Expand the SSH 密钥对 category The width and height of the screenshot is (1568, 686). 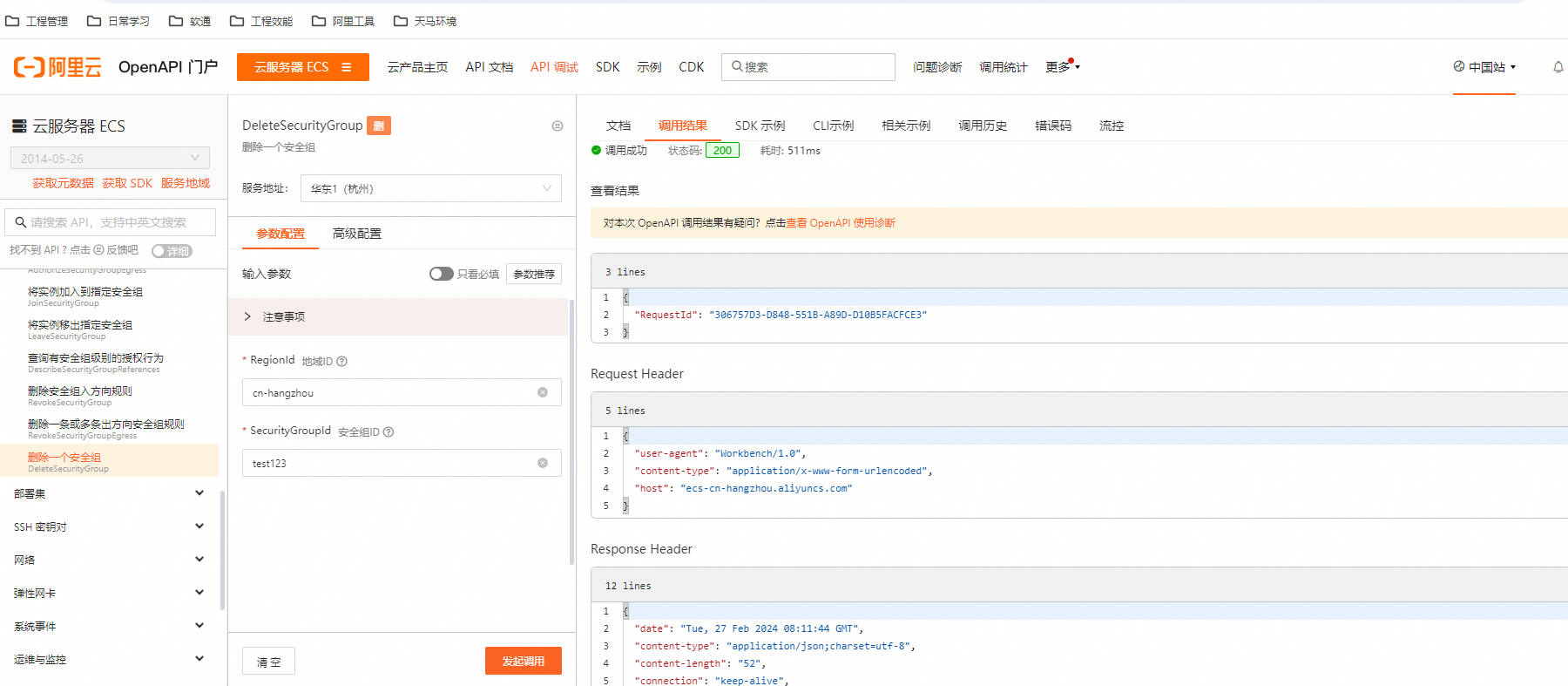click(x=110, y=526)
